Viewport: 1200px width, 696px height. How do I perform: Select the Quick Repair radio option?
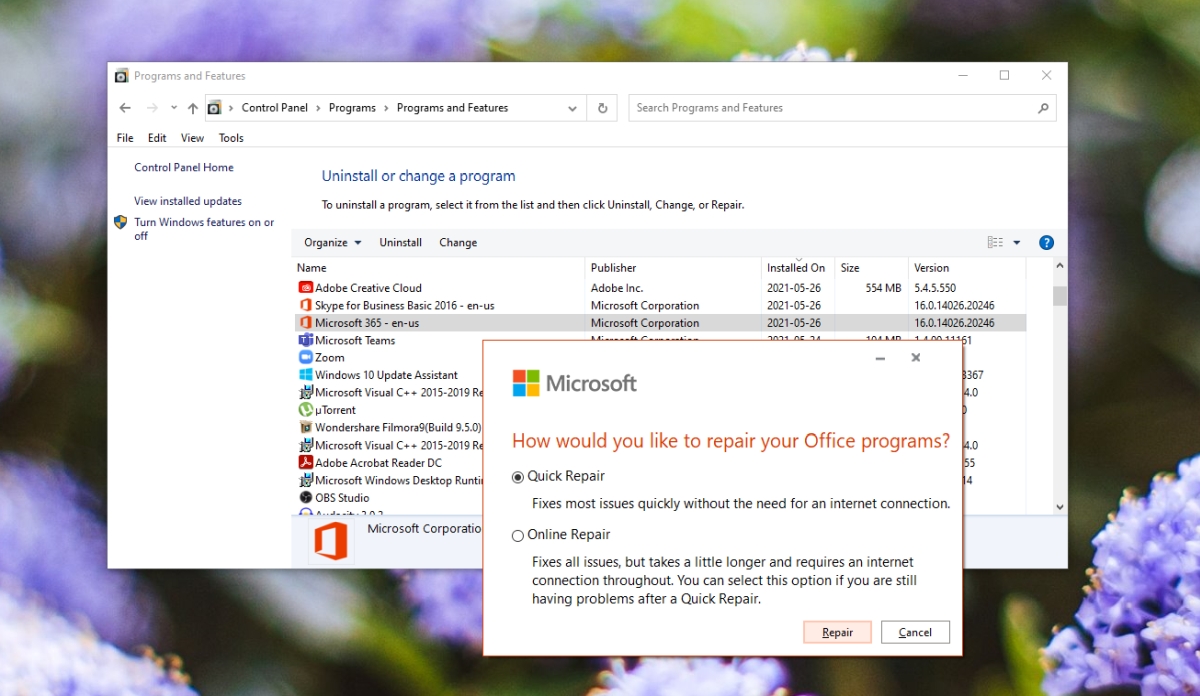[x=518, y=477]
